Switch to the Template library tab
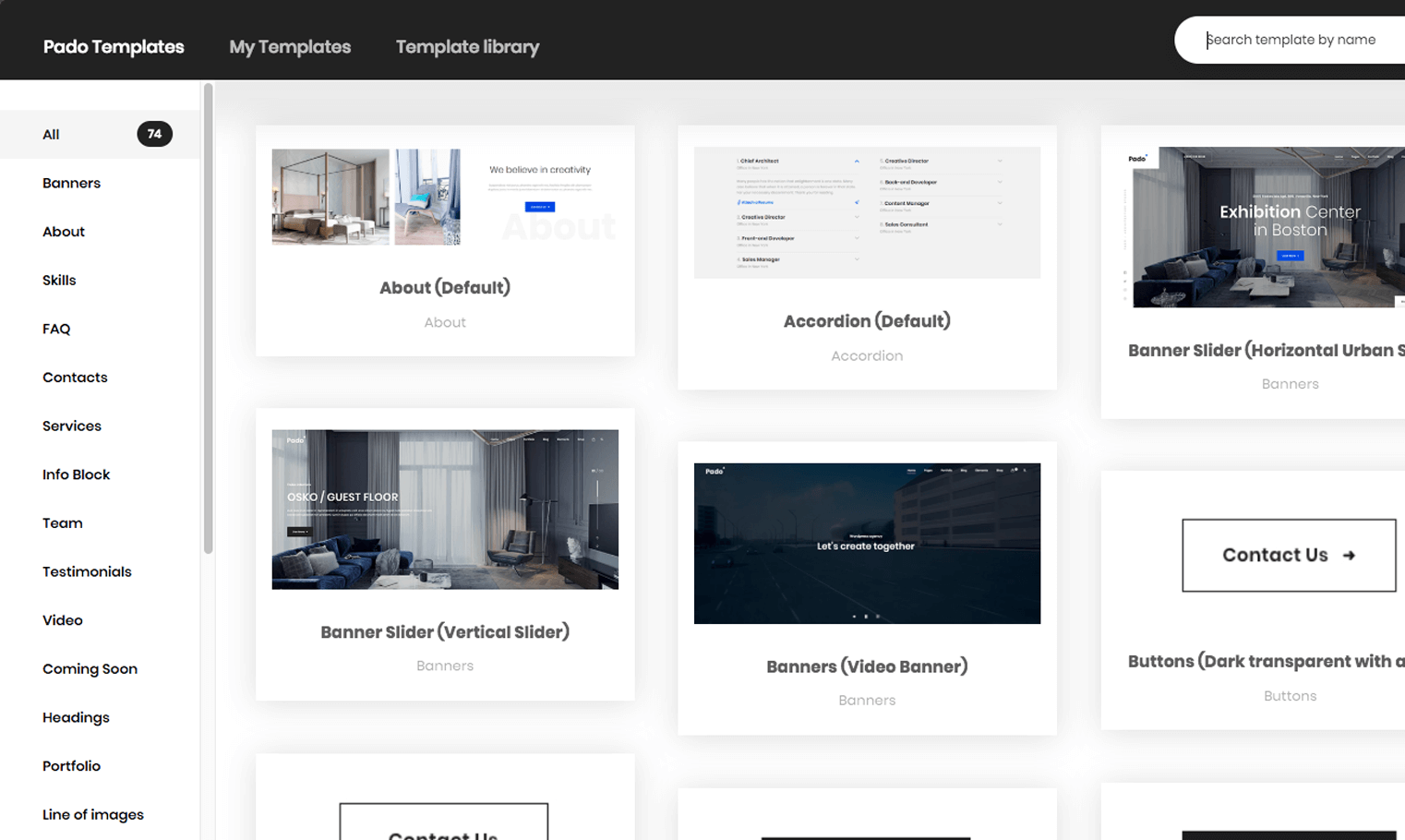 467,46
